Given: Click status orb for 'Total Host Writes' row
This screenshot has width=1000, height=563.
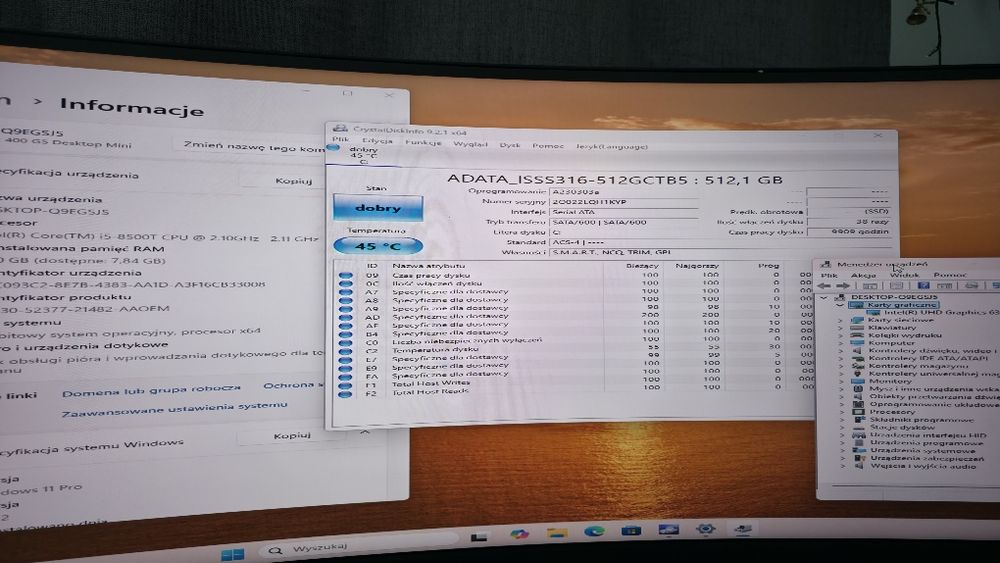Looking at the screenshot, I should click(345, 385).
